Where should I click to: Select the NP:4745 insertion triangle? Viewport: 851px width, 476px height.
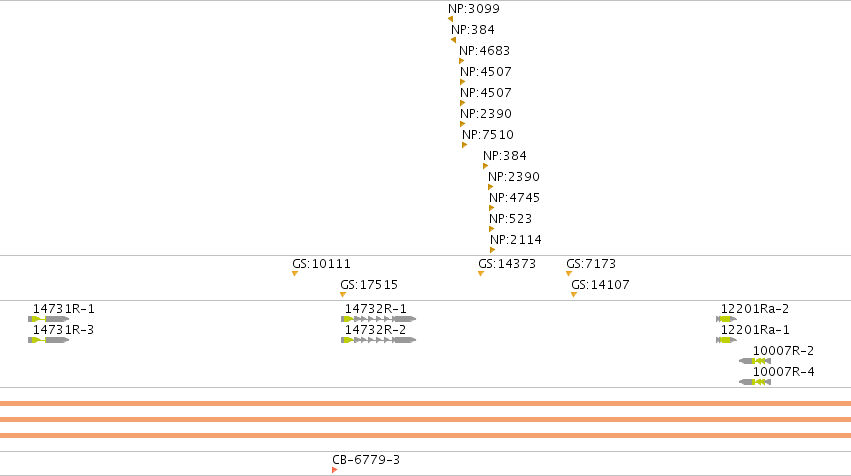(x=492, y=208)
